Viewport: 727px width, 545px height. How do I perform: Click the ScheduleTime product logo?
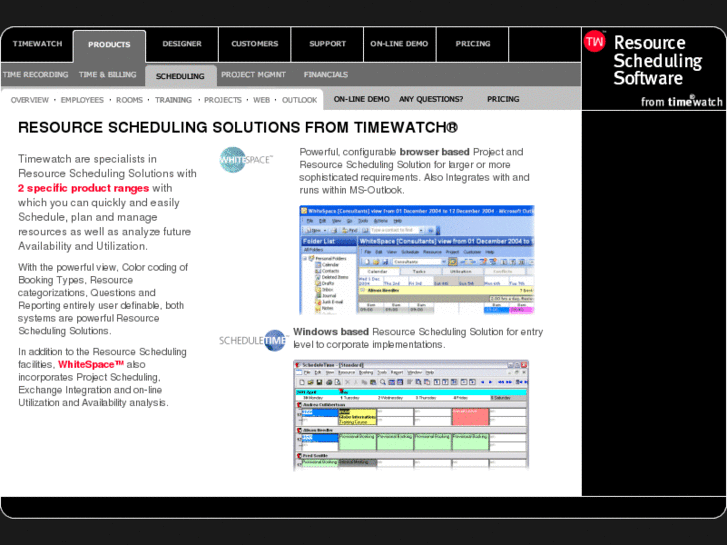coord(253,340)
